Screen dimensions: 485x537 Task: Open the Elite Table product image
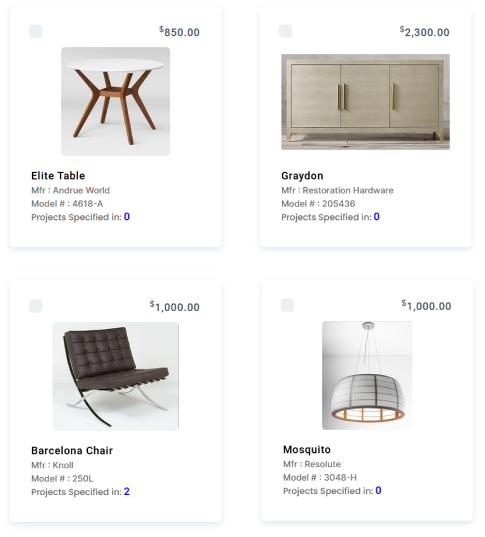pos(115,101)
